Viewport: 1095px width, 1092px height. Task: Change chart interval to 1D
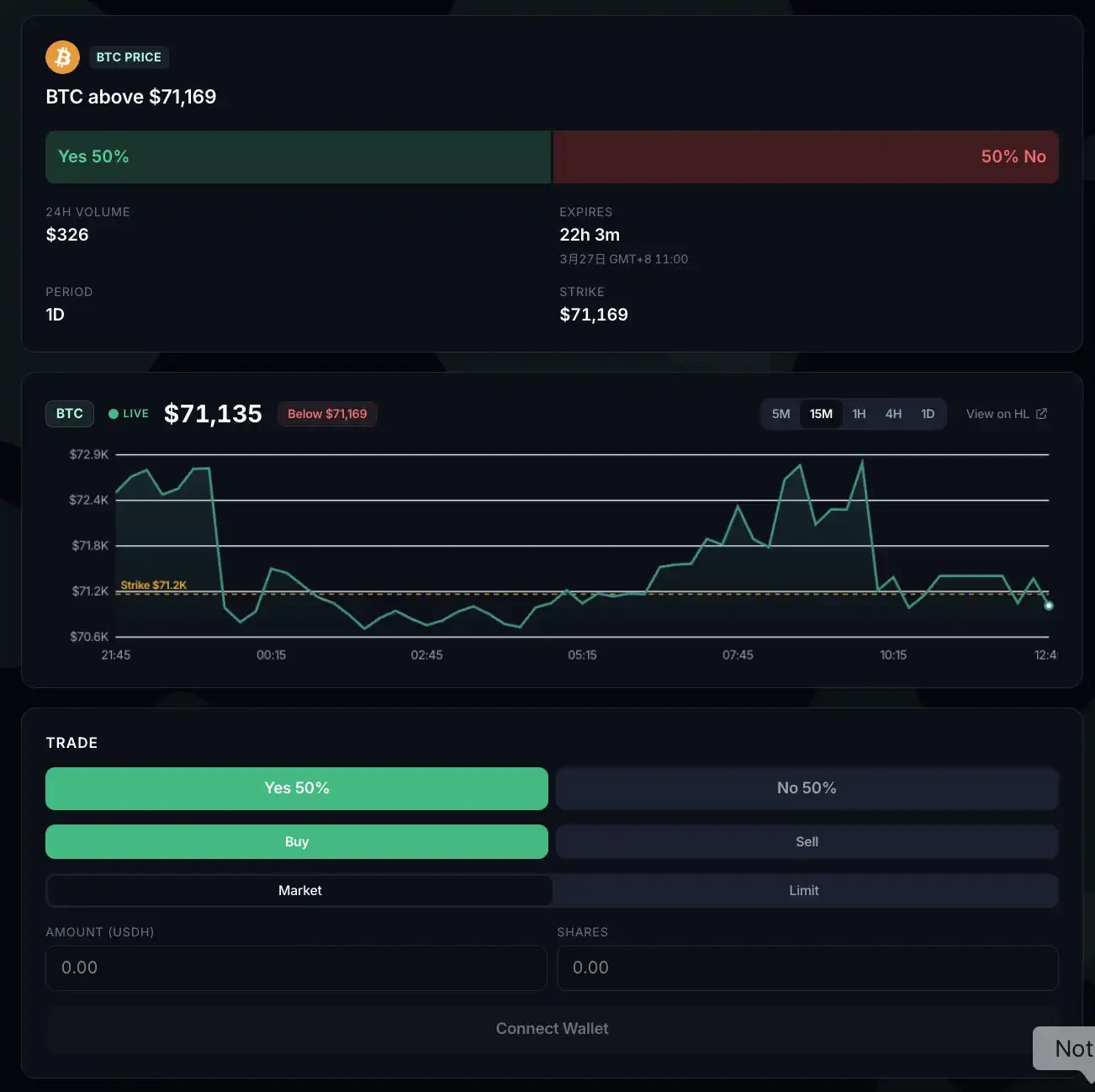point(928,413)
